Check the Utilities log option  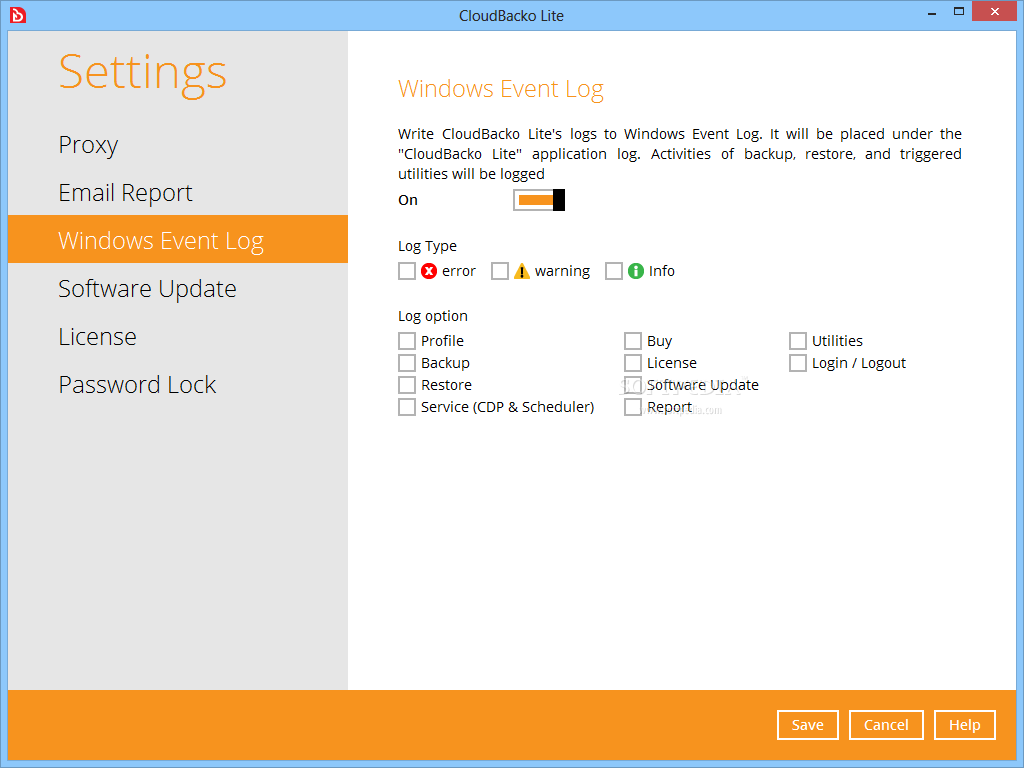pyautogui.click(x=797, y=341)
